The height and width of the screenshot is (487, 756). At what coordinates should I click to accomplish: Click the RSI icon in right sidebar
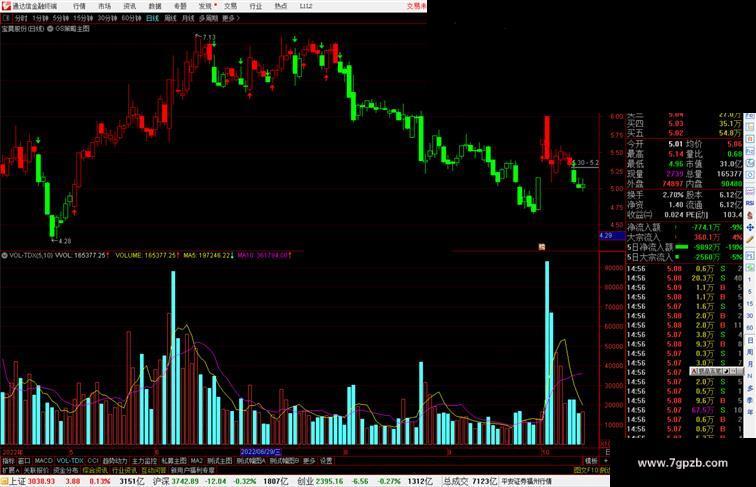(750, 203)
